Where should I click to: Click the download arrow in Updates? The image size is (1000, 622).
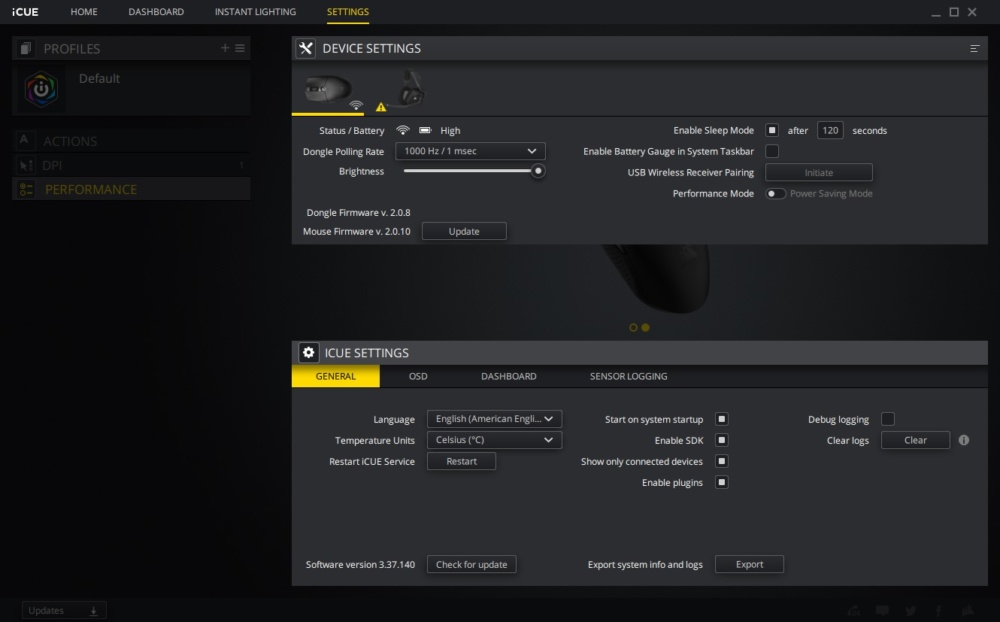93,611
